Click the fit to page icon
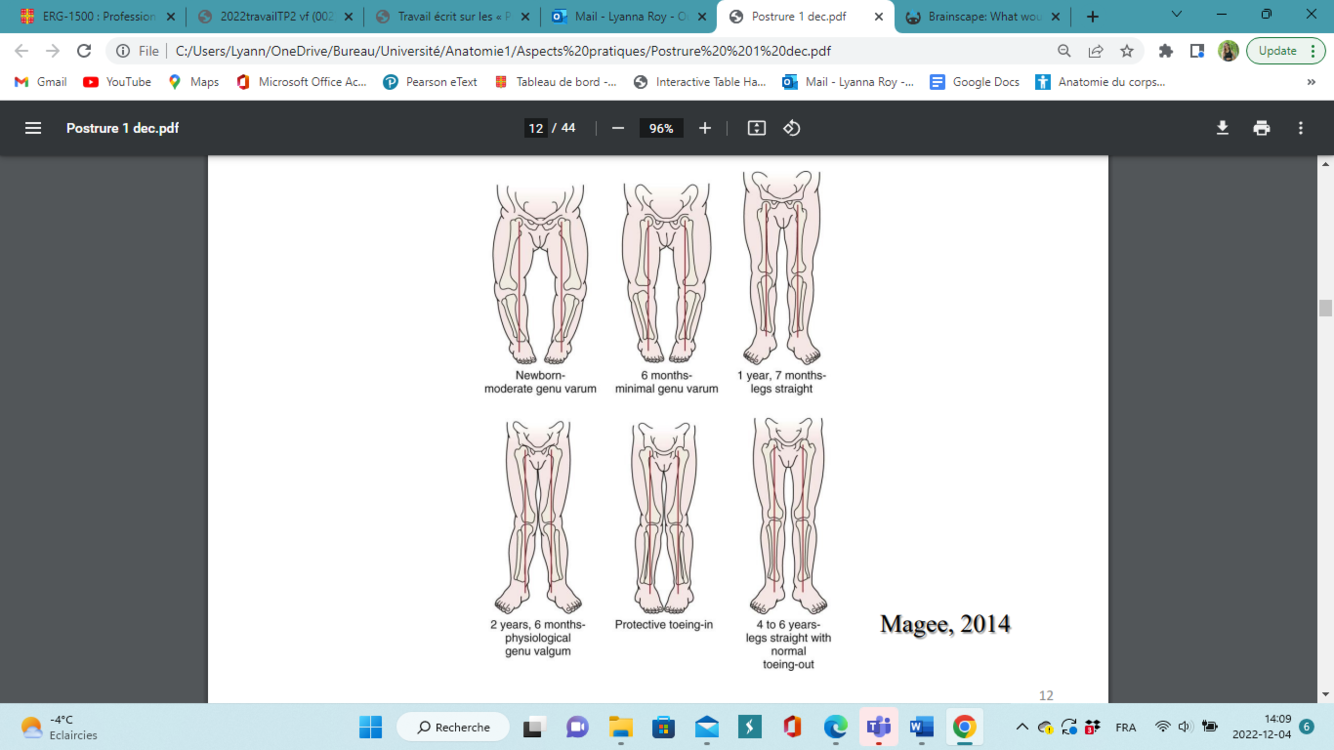The height and width of the screenshot is (750, 1334). click(x=757, y=128)
